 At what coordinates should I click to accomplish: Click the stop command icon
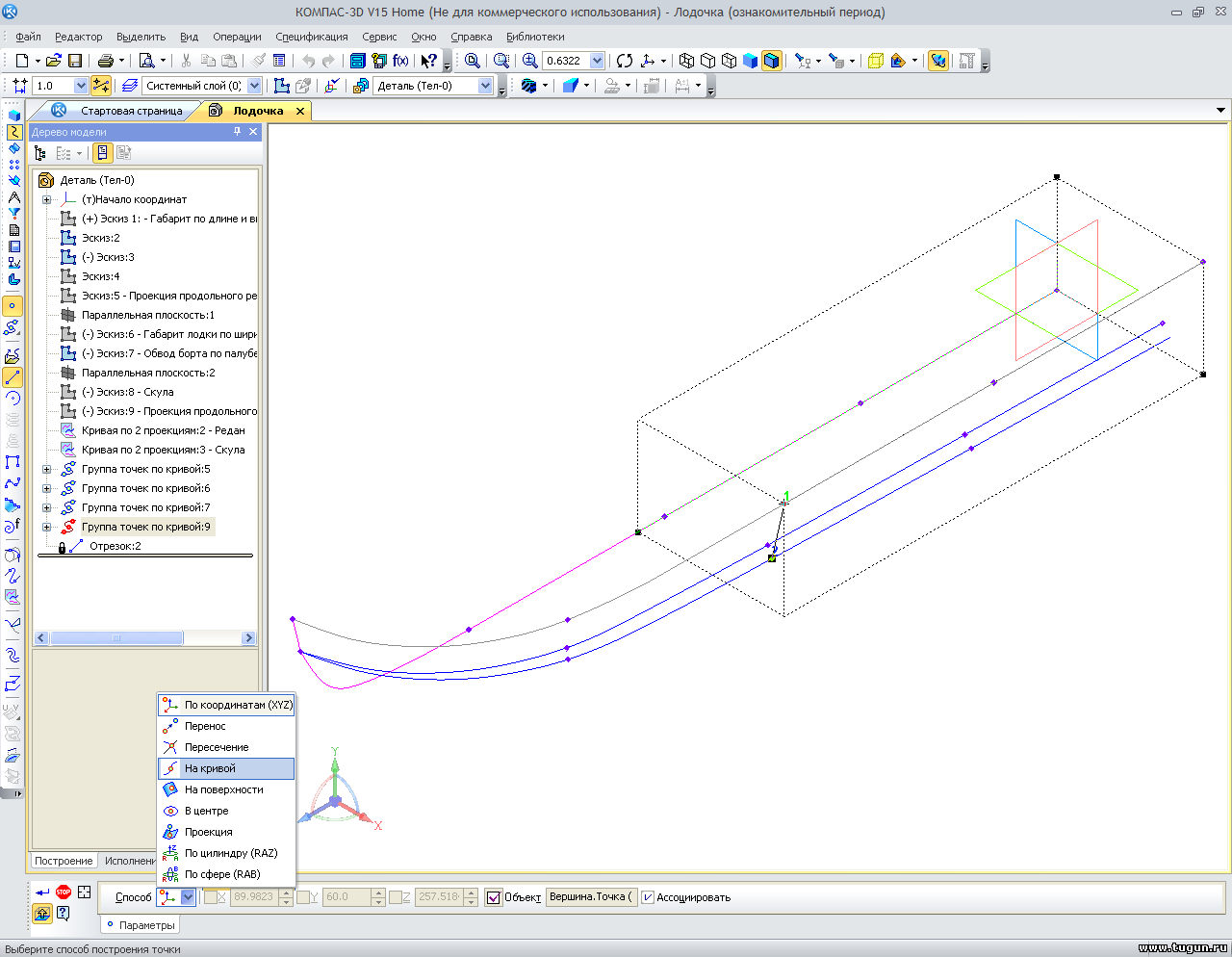coord(64,892)
